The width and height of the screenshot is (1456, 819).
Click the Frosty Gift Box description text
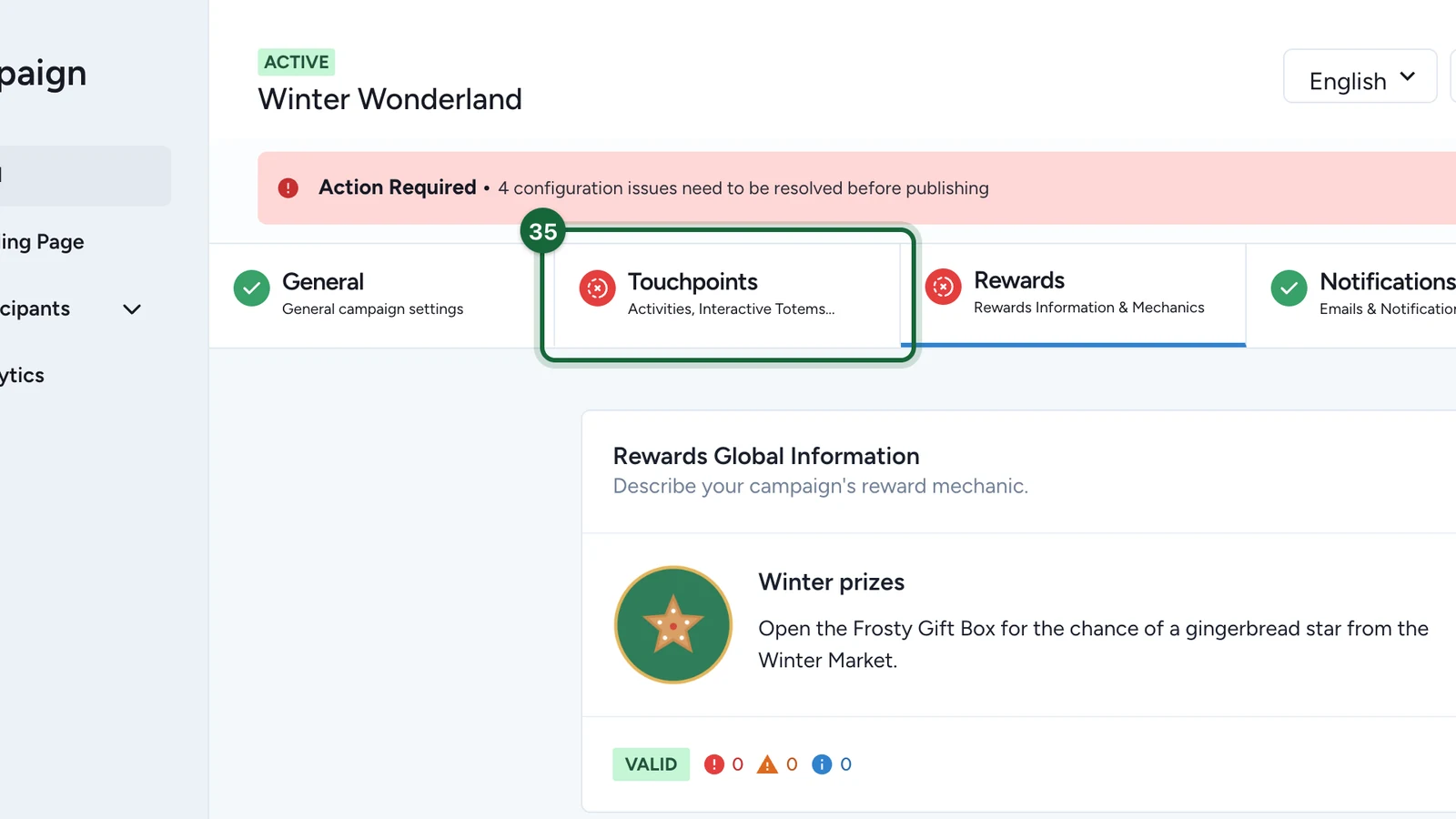(1094, 644)
